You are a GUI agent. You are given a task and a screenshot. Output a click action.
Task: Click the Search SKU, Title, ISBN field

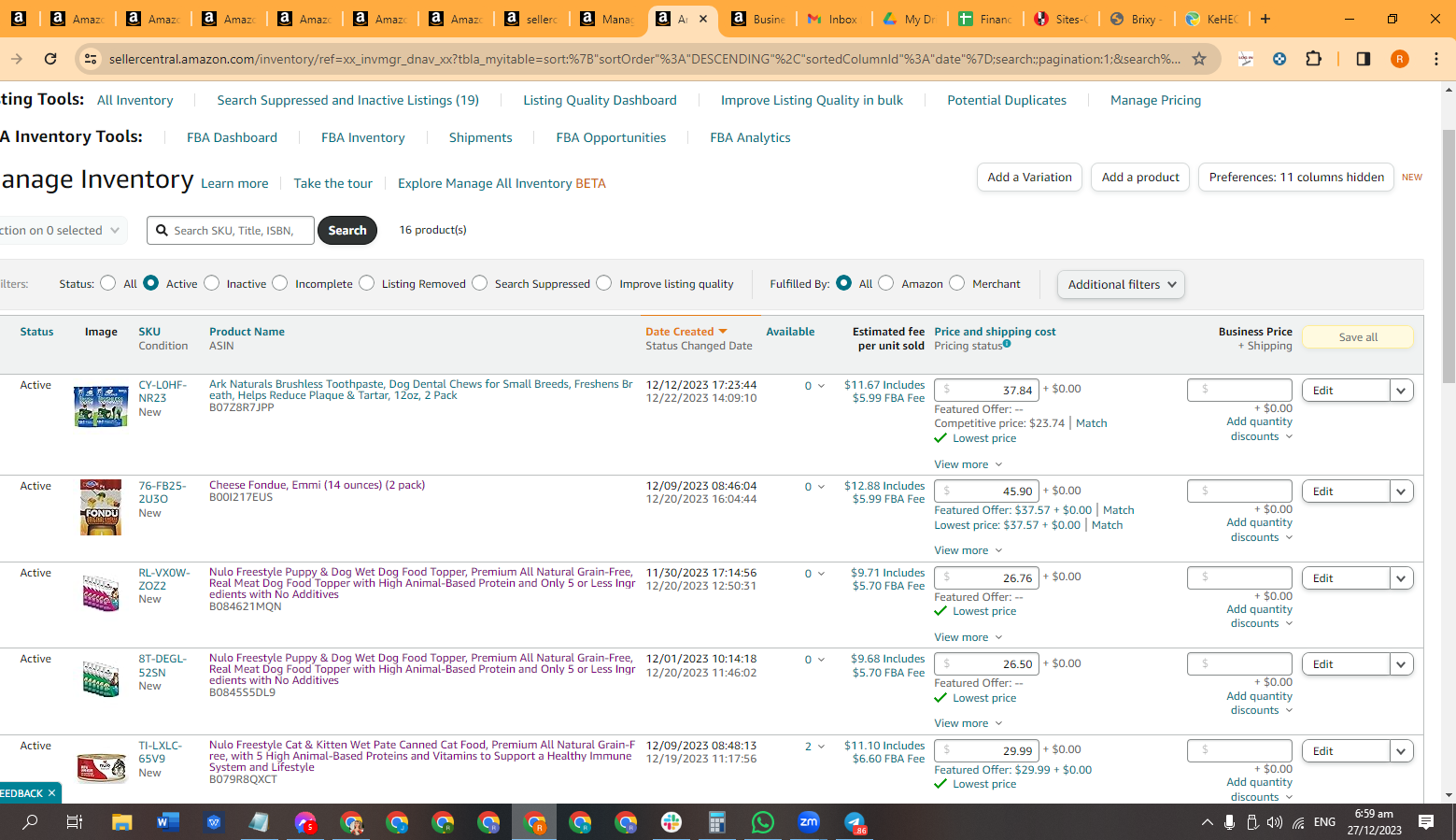click(x=231, y=230)
